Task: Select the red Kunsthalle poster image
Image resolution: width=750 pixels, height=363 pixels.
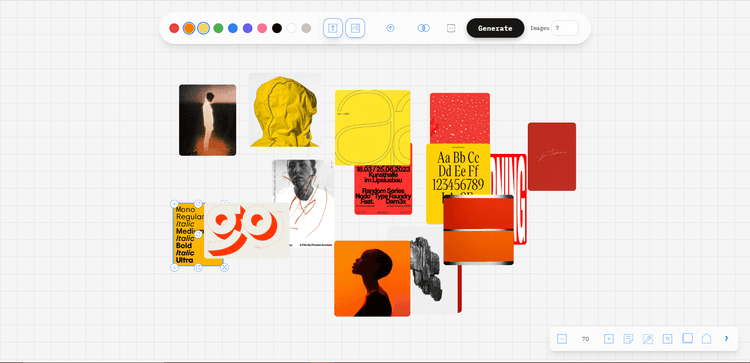Action: (x=383, y=190)
